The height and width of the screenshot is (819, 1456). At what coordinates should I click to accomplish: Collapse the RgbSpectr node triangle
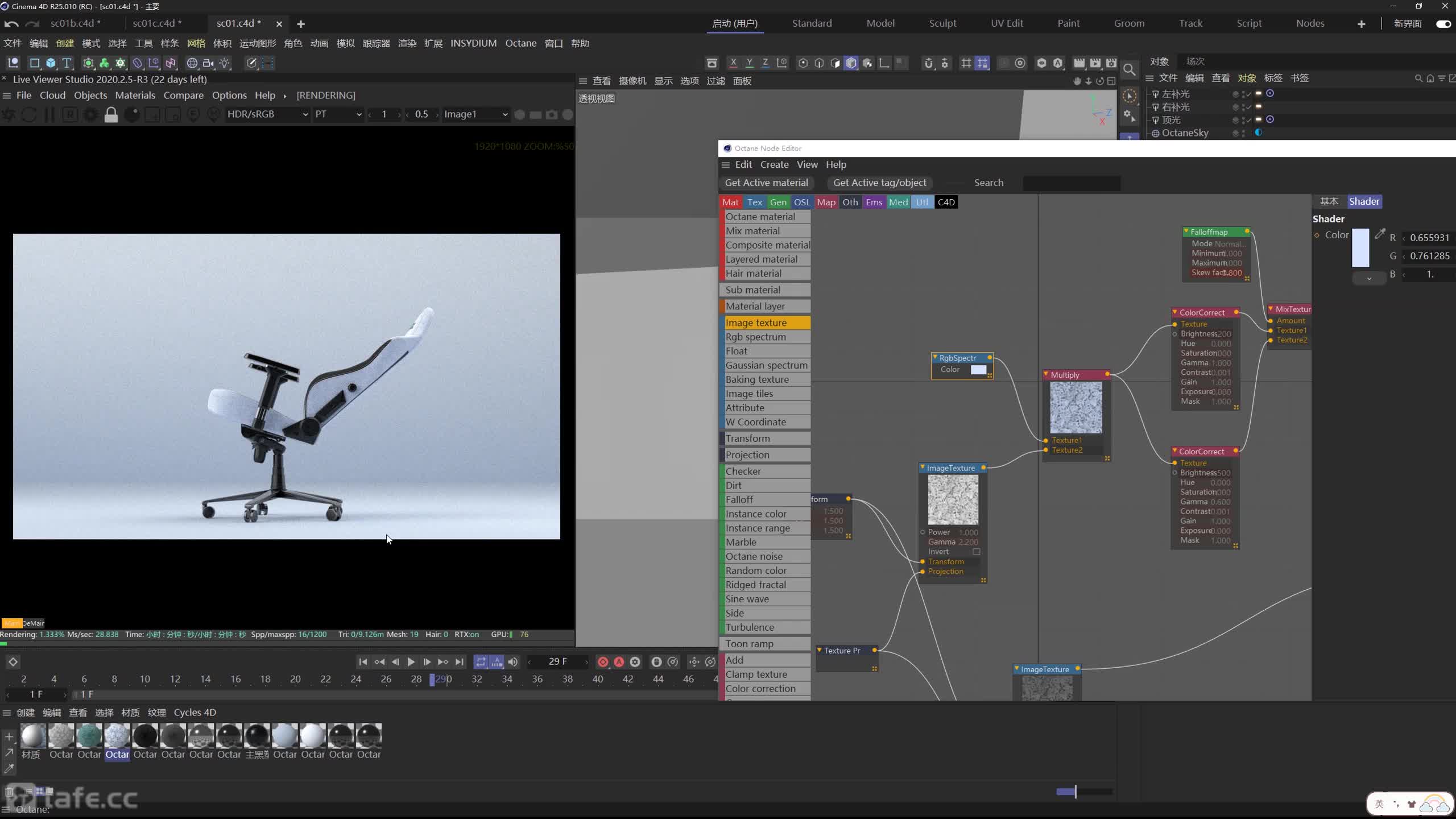click(935, 357)
